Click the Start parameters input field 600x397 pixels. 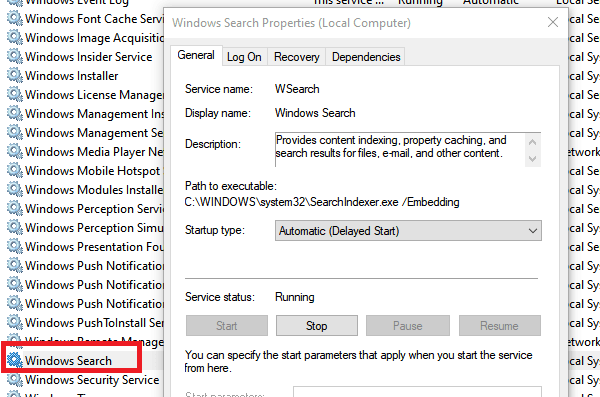coord(417,392)
